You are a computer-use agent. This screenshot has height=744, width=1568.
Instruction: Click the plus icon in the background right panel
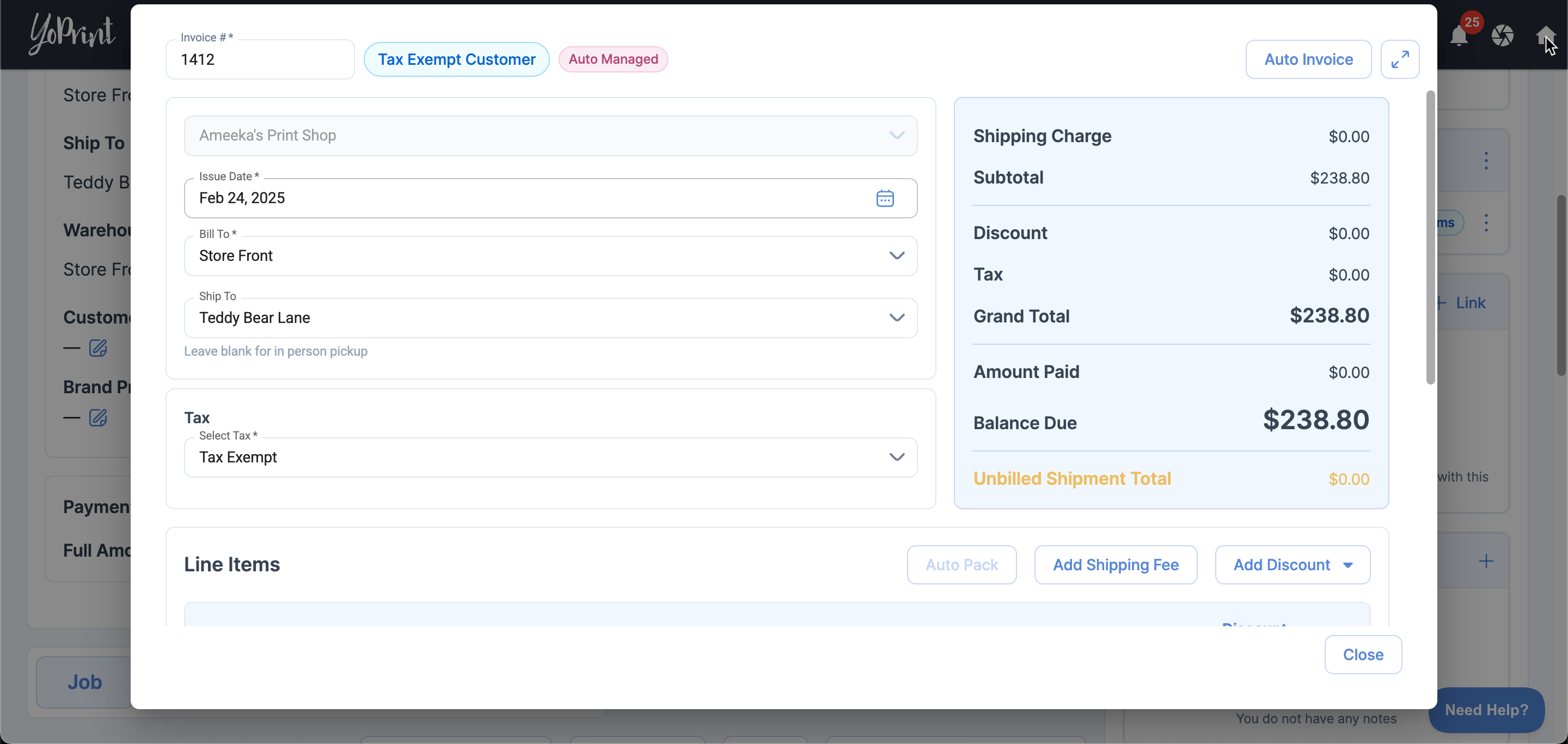[1486, 561]
